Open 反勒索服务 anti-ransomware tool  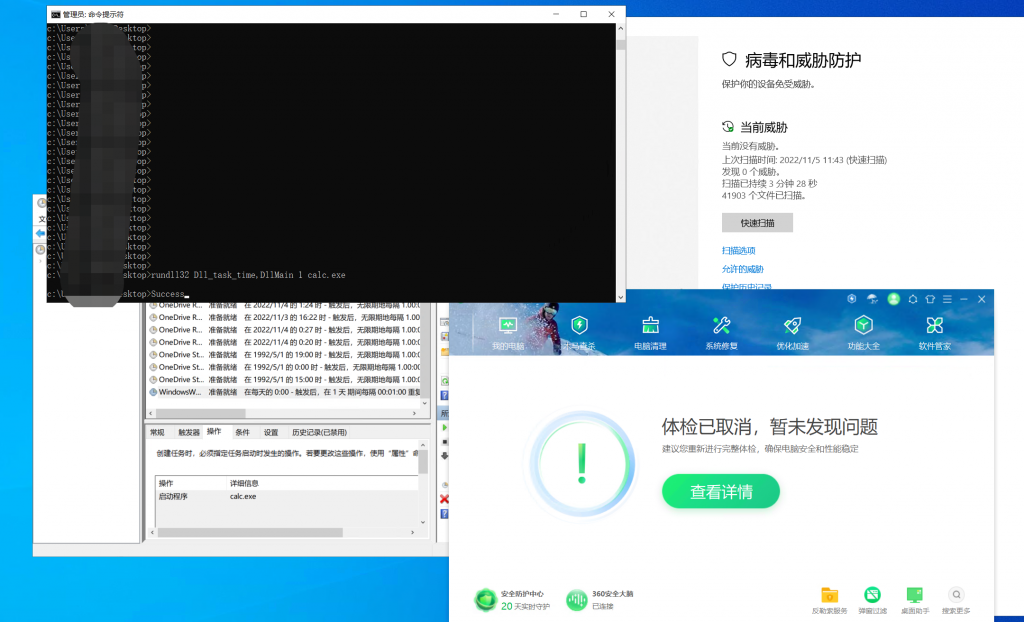(x=829, y=600)
